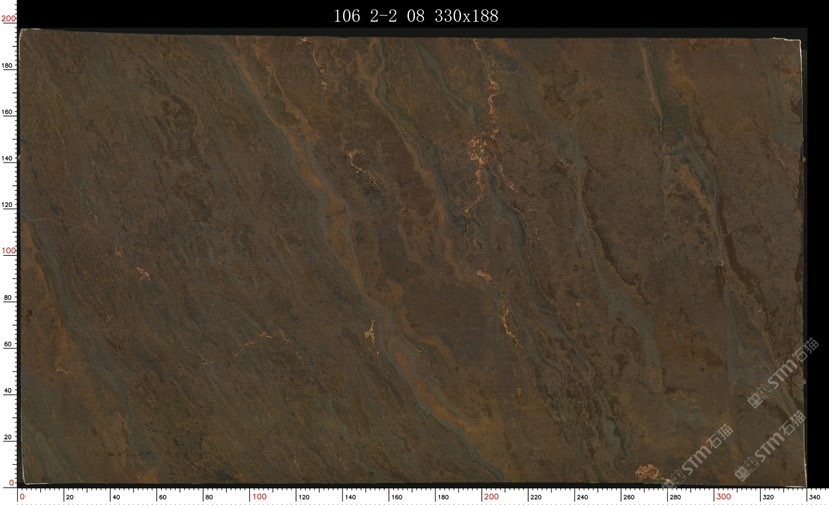Screen dimensions: 829x505
Task: Click the slab title text "106 2-2 08 330x188"
Action: pos(415,15)
